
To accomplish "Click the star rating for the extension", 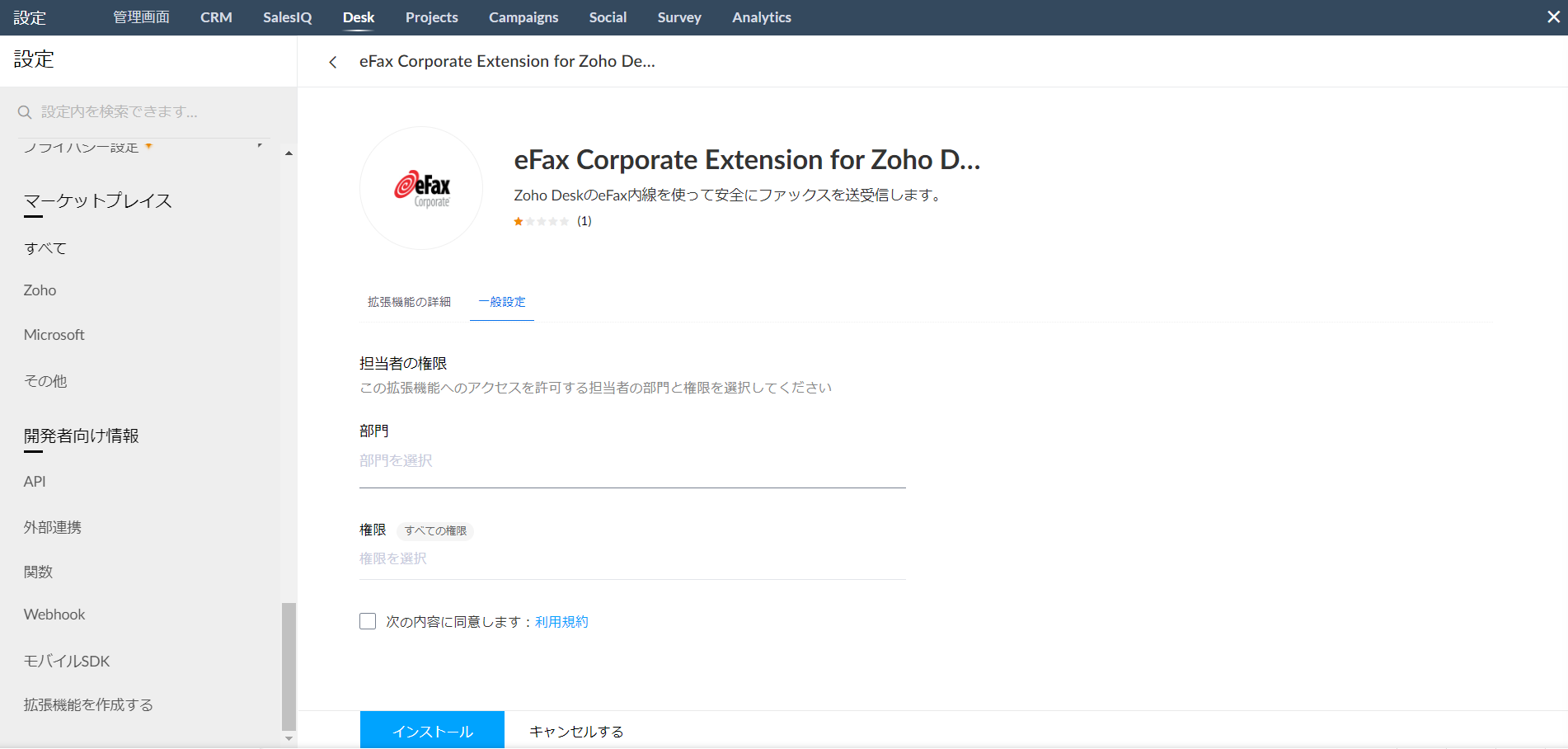I will [541, 221].
